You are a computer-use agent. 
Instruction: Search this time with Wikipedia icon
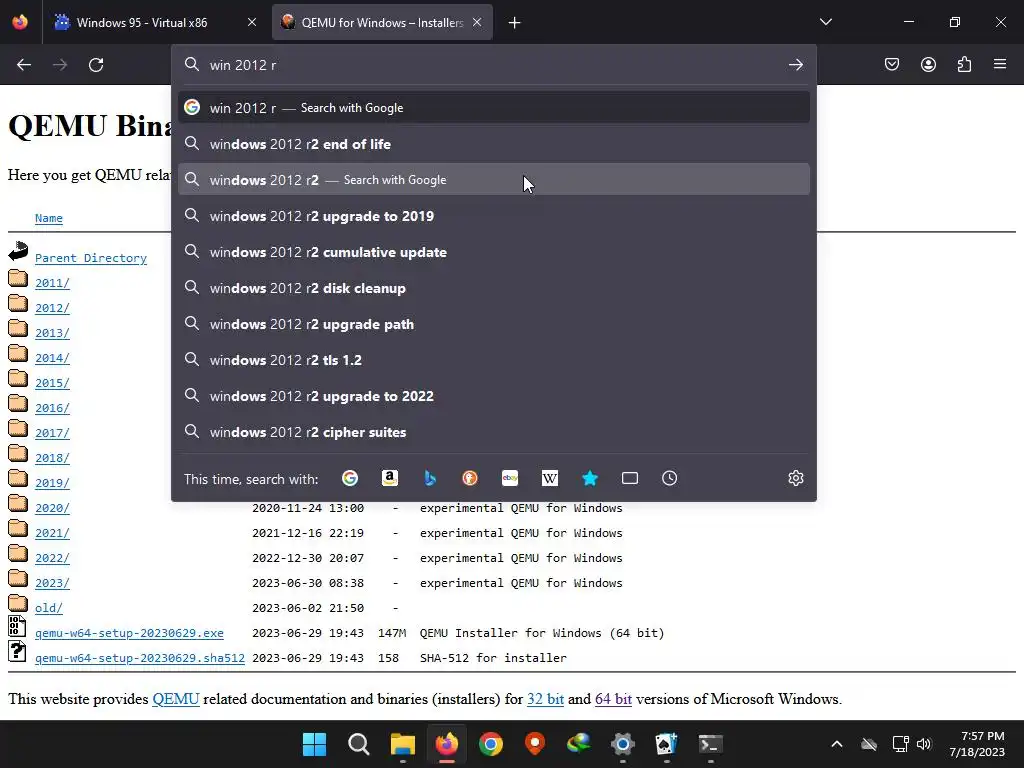tap(550, 479)
